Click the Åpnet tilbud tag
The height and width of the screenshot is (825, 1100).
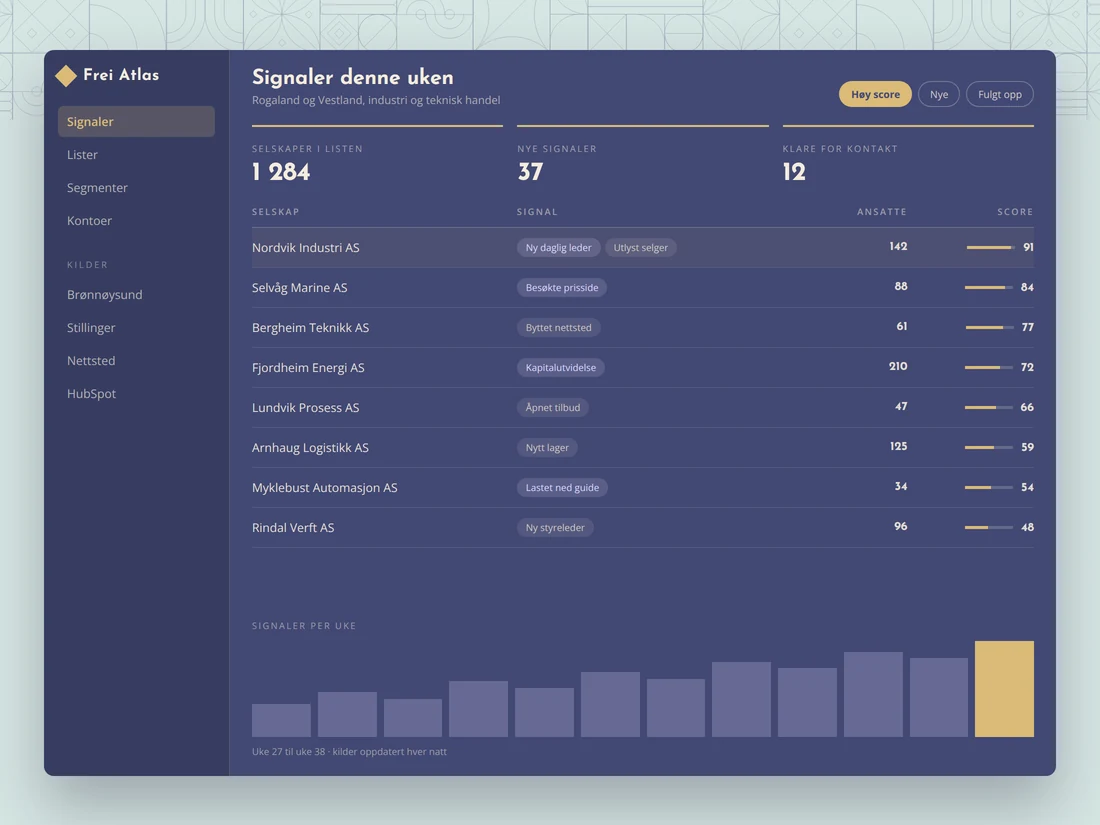[553, 408]
